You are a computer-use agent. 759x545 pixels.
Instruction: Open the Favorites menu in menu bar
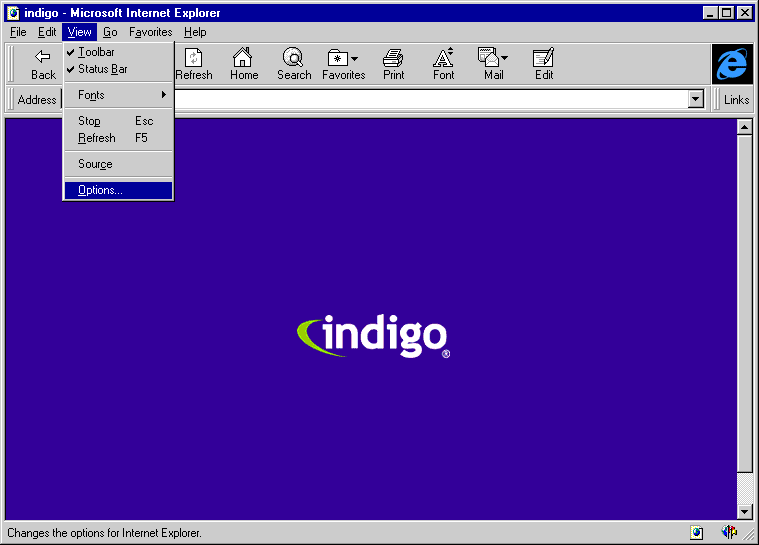[151, 32]
